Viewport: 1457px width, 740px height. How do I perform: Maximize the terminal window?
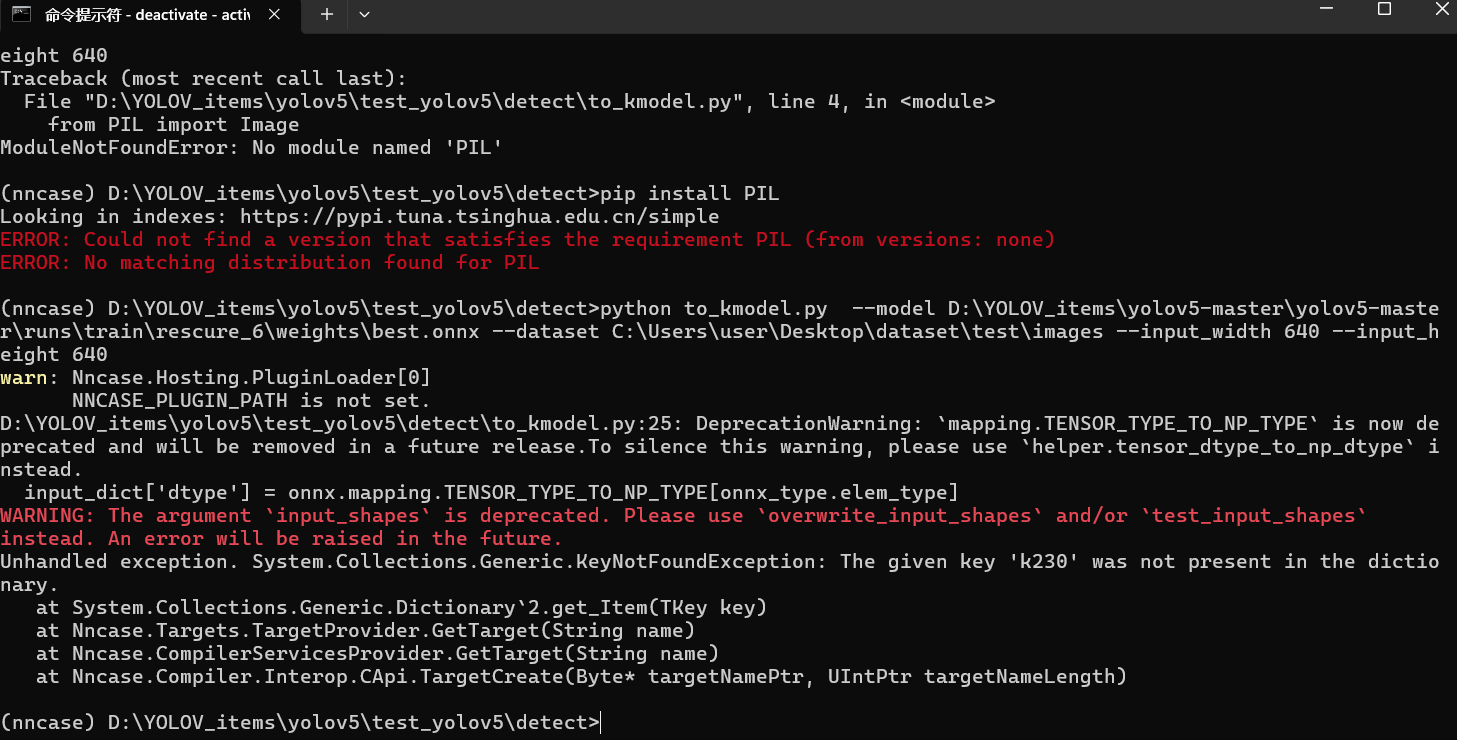[1384, 10]
